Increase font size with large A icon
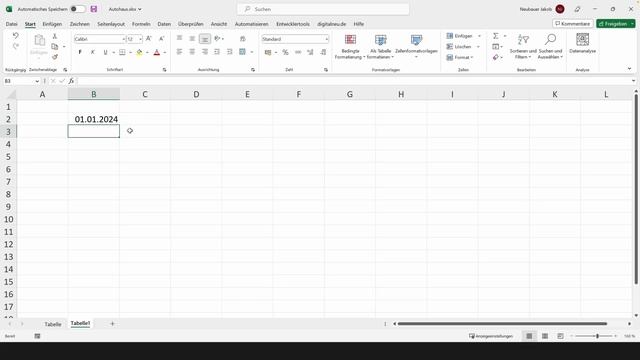This screenshot has height=360, width=640. [x=149, y=39]
